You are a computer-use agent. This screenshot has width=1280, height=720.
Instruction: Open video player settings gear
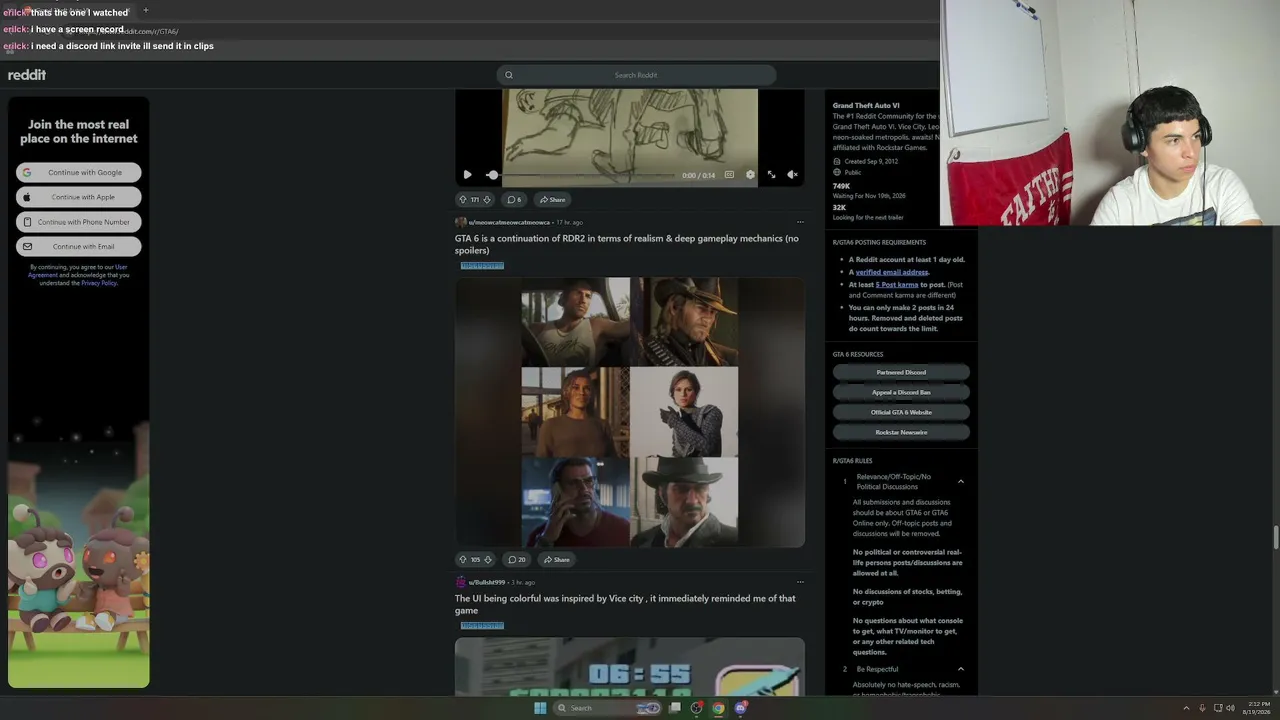pos(750,175)
